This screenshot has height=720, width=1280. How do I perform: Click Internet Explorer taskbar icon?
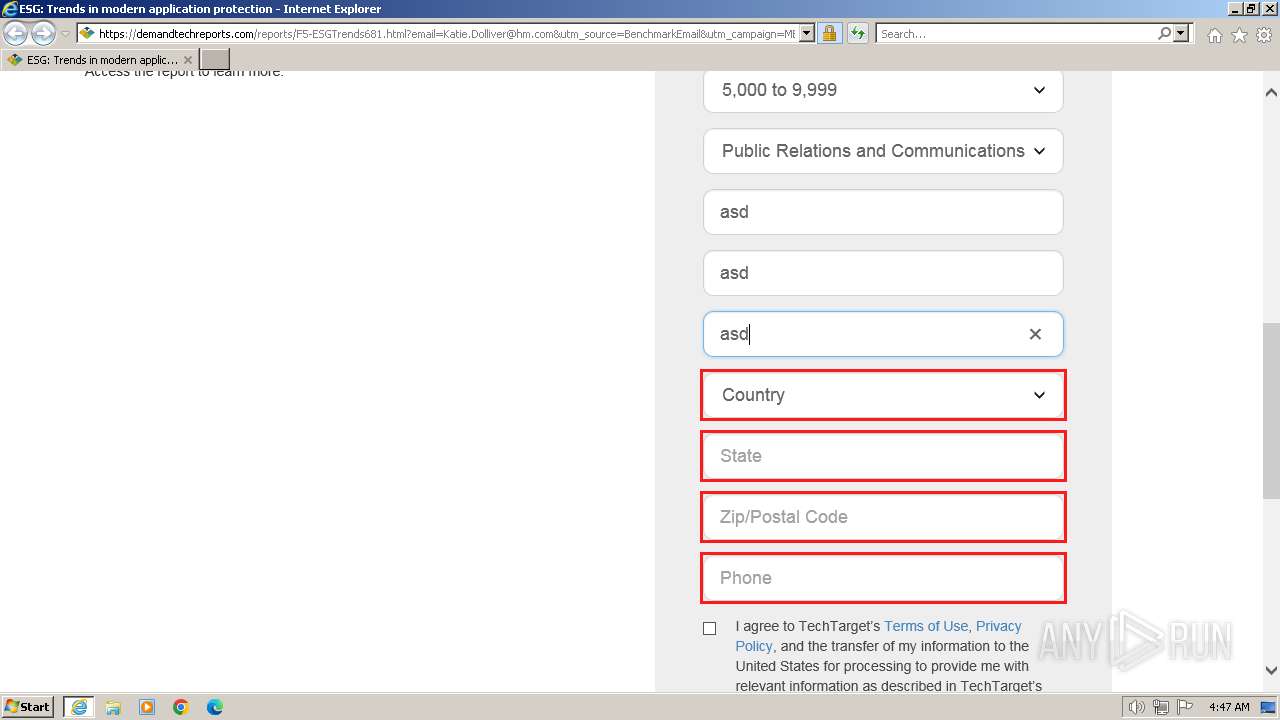(79, 707)
